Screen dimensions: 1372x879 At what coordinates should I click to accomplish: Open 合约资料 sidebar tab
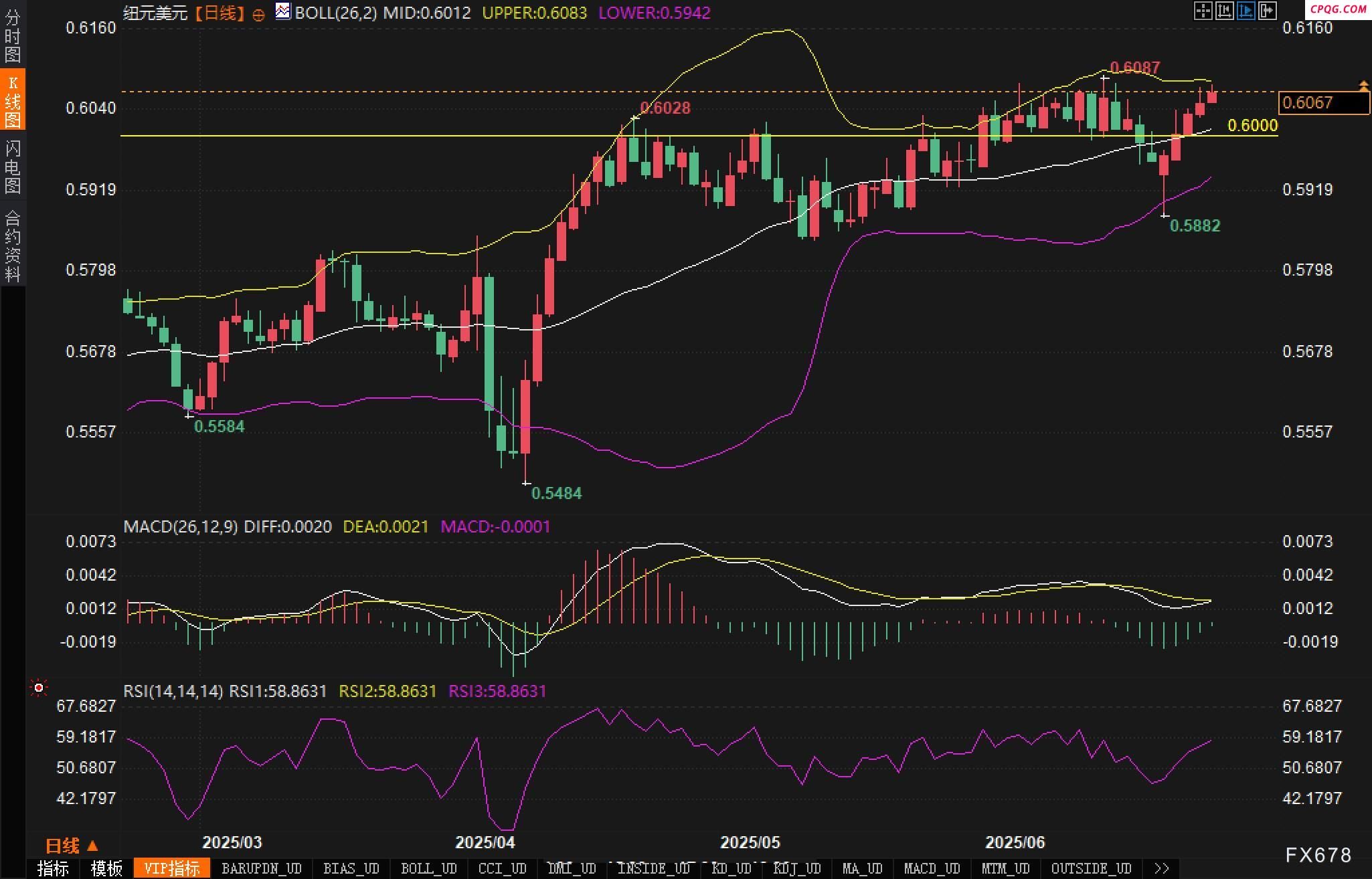tap(13, 246)
